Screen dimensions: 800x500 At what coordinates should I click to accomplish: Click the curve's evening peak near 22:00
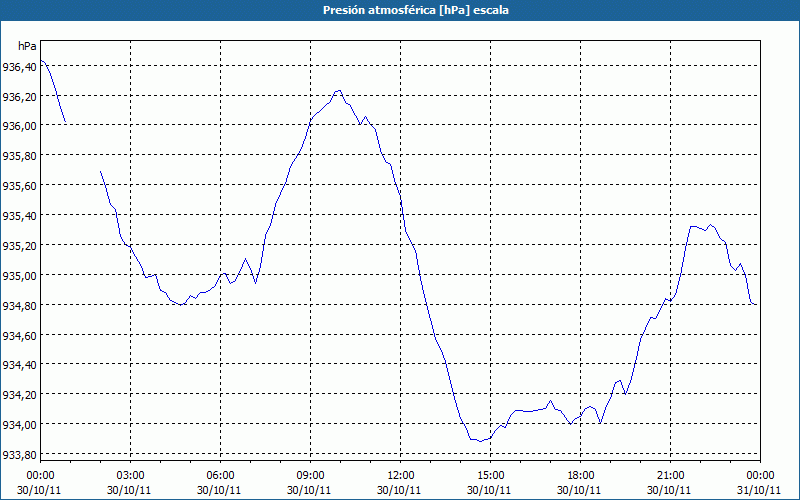coord(711,225)
